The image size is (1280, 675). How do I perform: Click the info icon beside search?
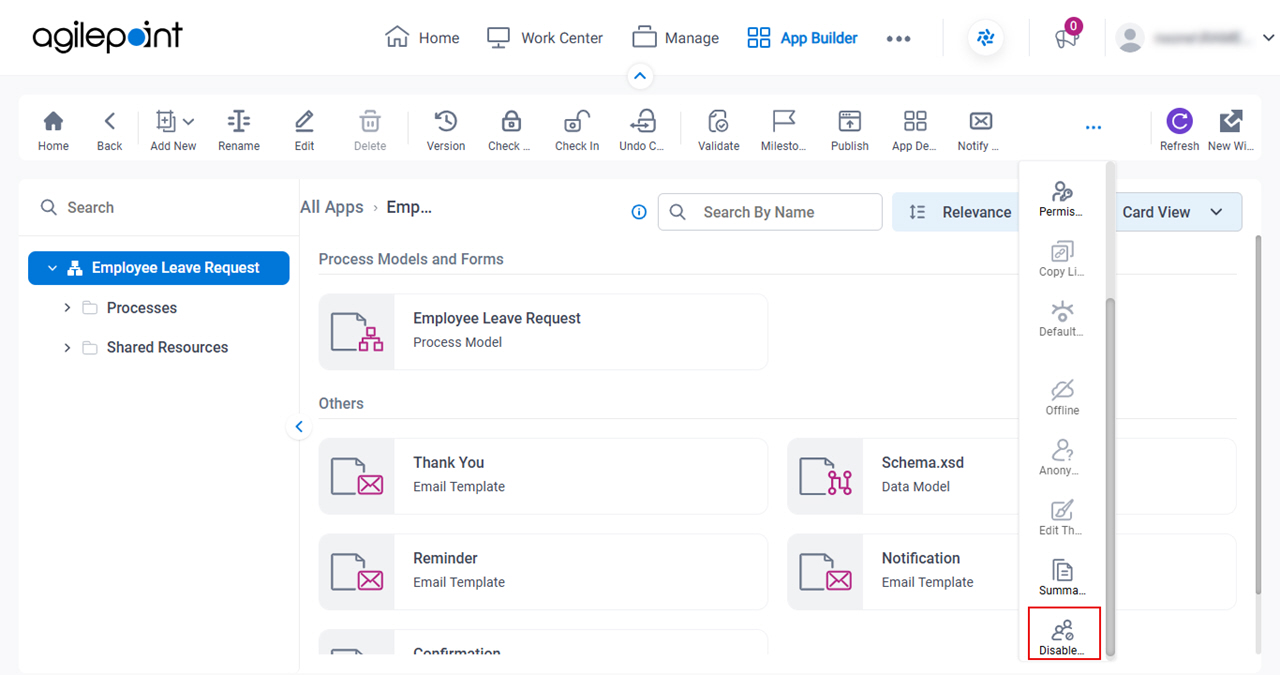pyautogui.click(x=639, y=212)
